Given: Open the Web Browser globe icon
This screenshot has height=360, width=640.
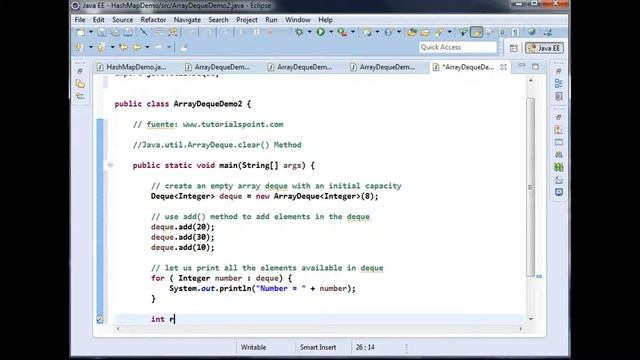Looking at the screenshot, I should [531, 32].
